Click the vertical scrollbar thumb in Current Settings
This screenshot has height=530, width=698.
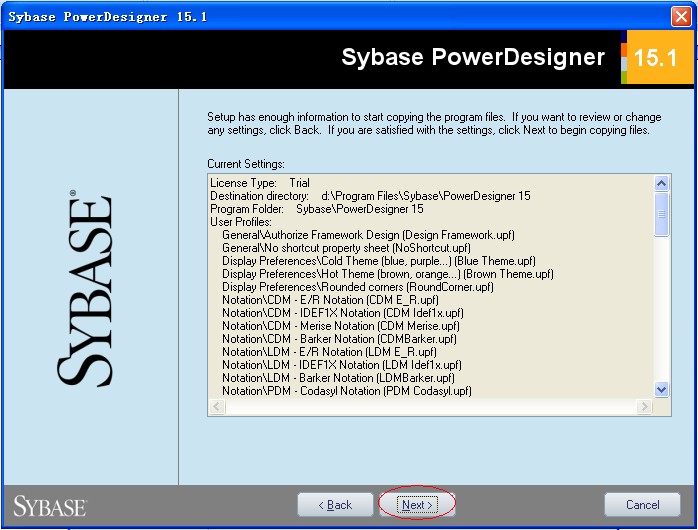662,212
